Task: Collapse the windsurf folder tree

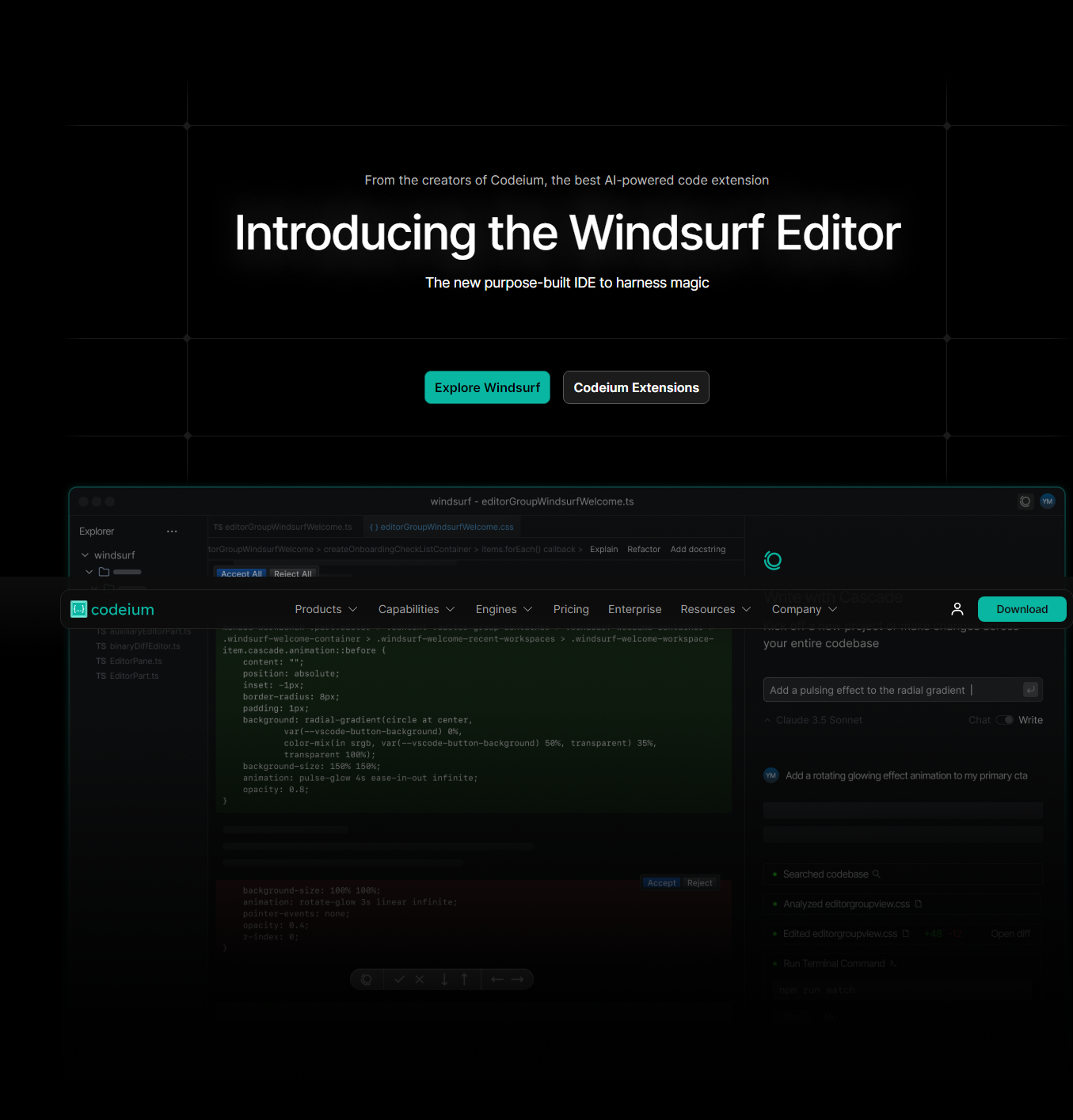Action: (x=85, y=555)
